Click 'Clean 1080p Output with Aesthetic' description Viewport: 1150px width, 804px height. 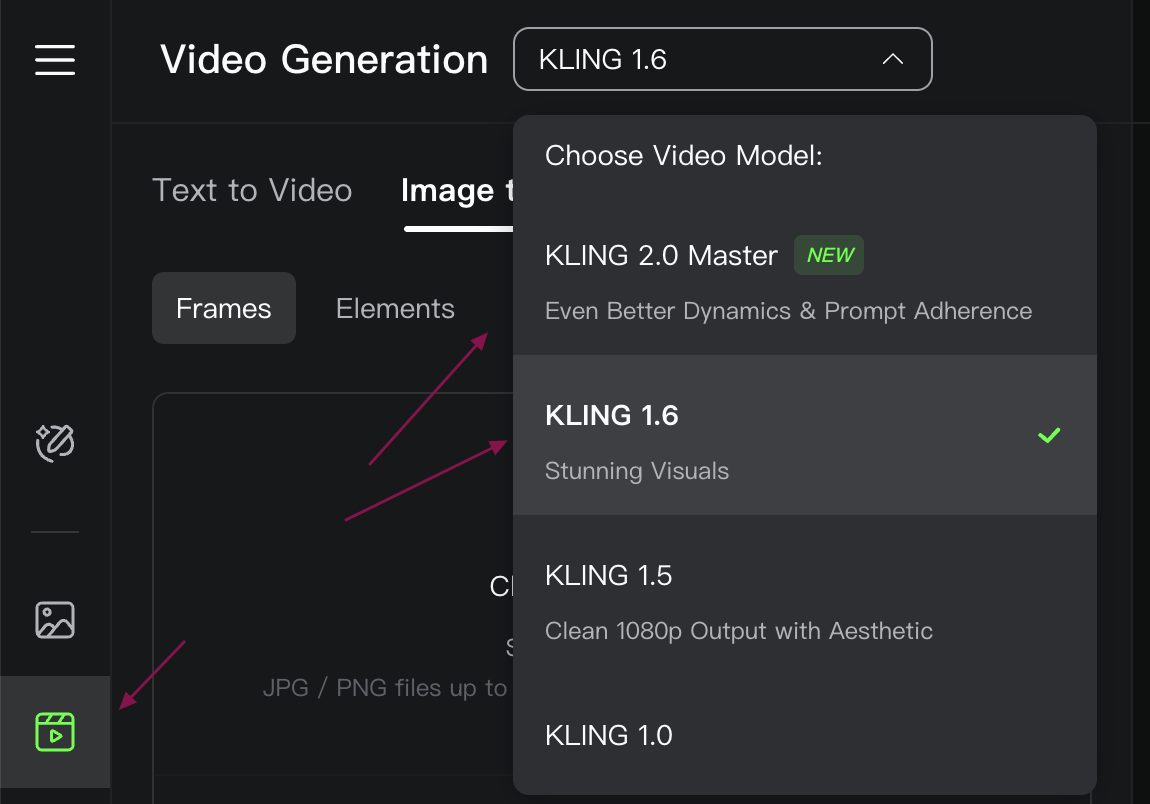pos(739,631)
